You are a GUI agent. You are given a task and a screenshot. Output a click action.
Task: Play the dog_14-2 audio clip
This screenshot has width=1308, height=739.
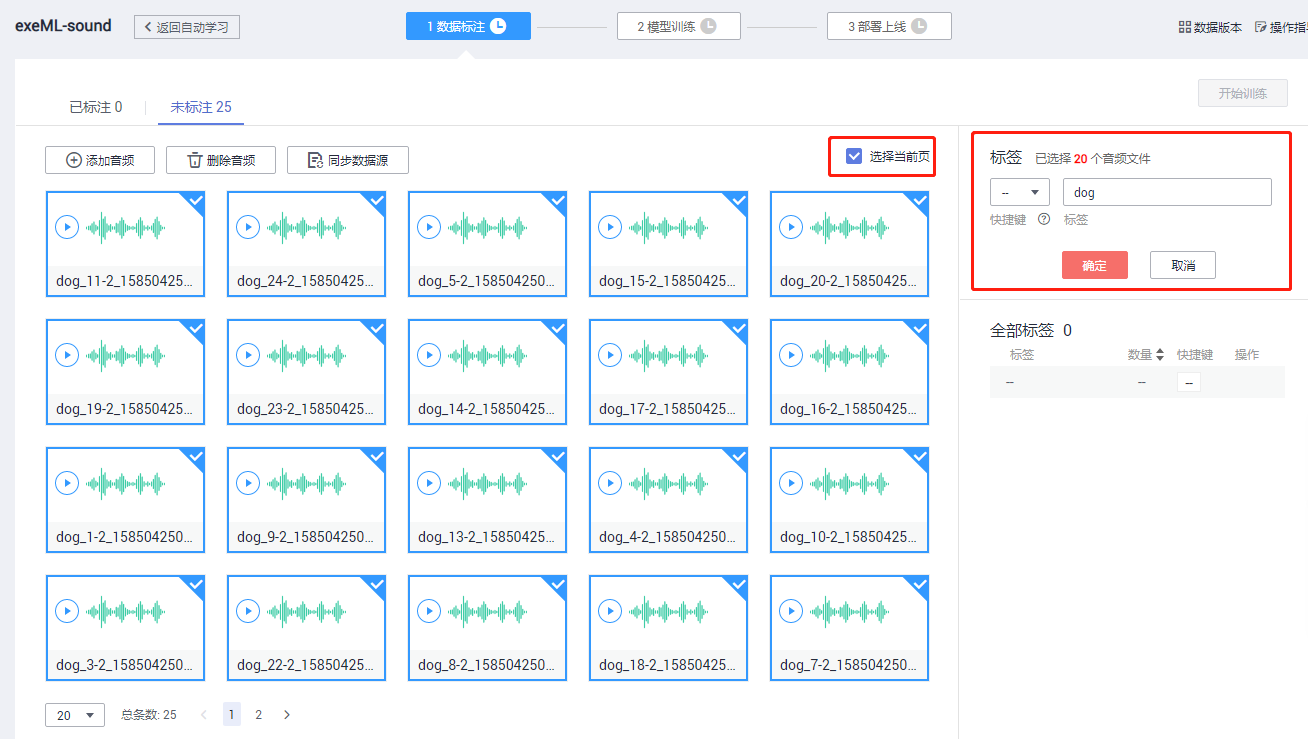tap(429, 355)
